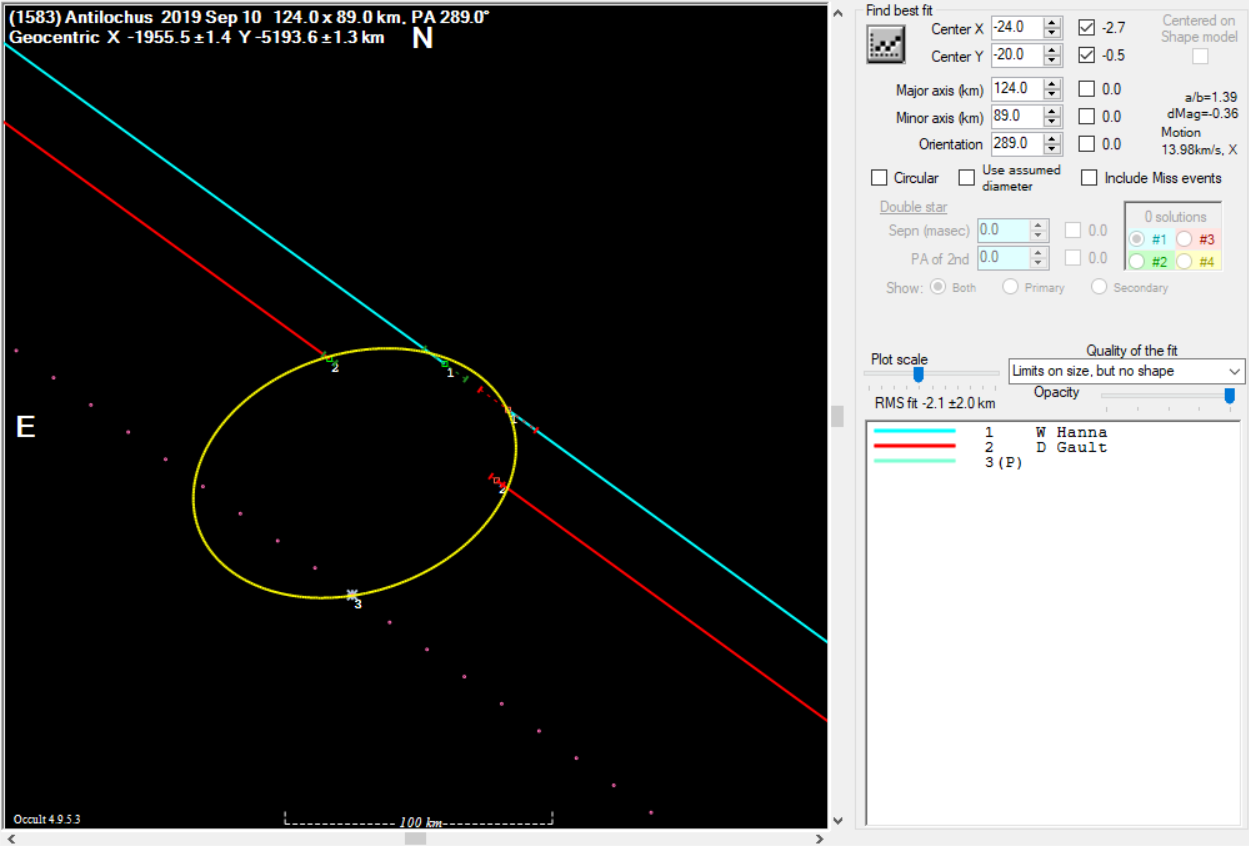Image resolution: width=1249 pixels, height=846 pixels.
Task: Tick the checkbox beside PA of 2nd
Action: pos(1072,258)
